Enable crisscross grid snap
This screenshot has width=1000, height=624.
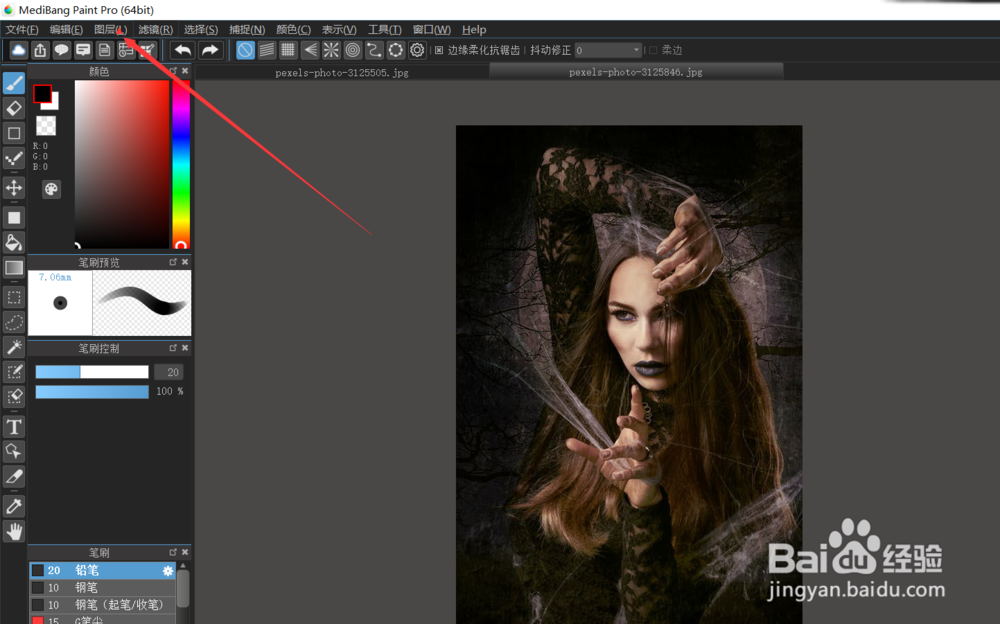click(x=288, y=50)
